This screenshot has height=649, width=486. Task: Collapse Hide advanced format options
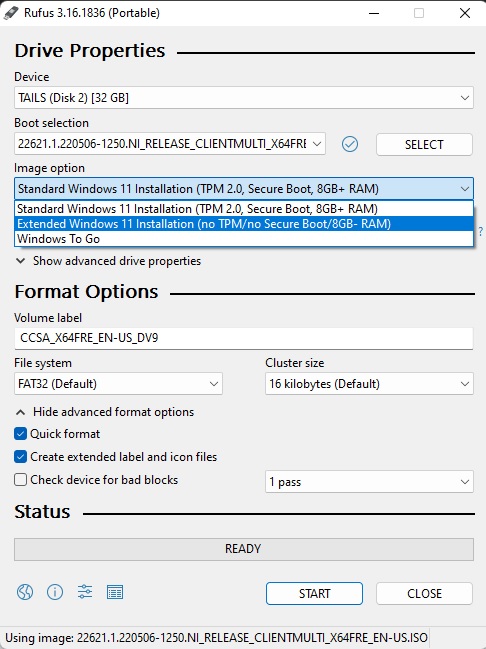pyautogui.click(x=105, y=412)
